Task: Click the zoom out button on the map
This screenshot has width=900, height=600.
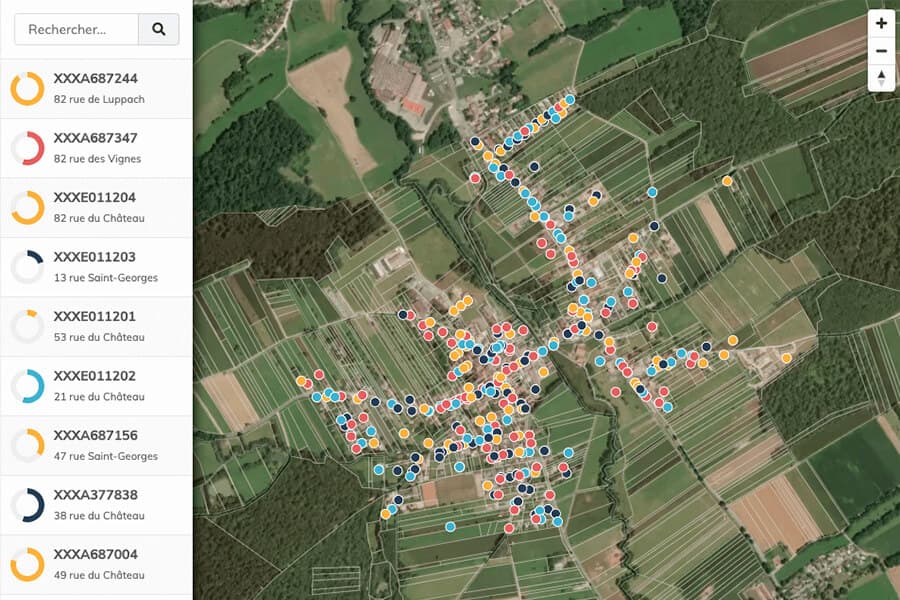Action: pyautogui.click(x=881, y=50)
